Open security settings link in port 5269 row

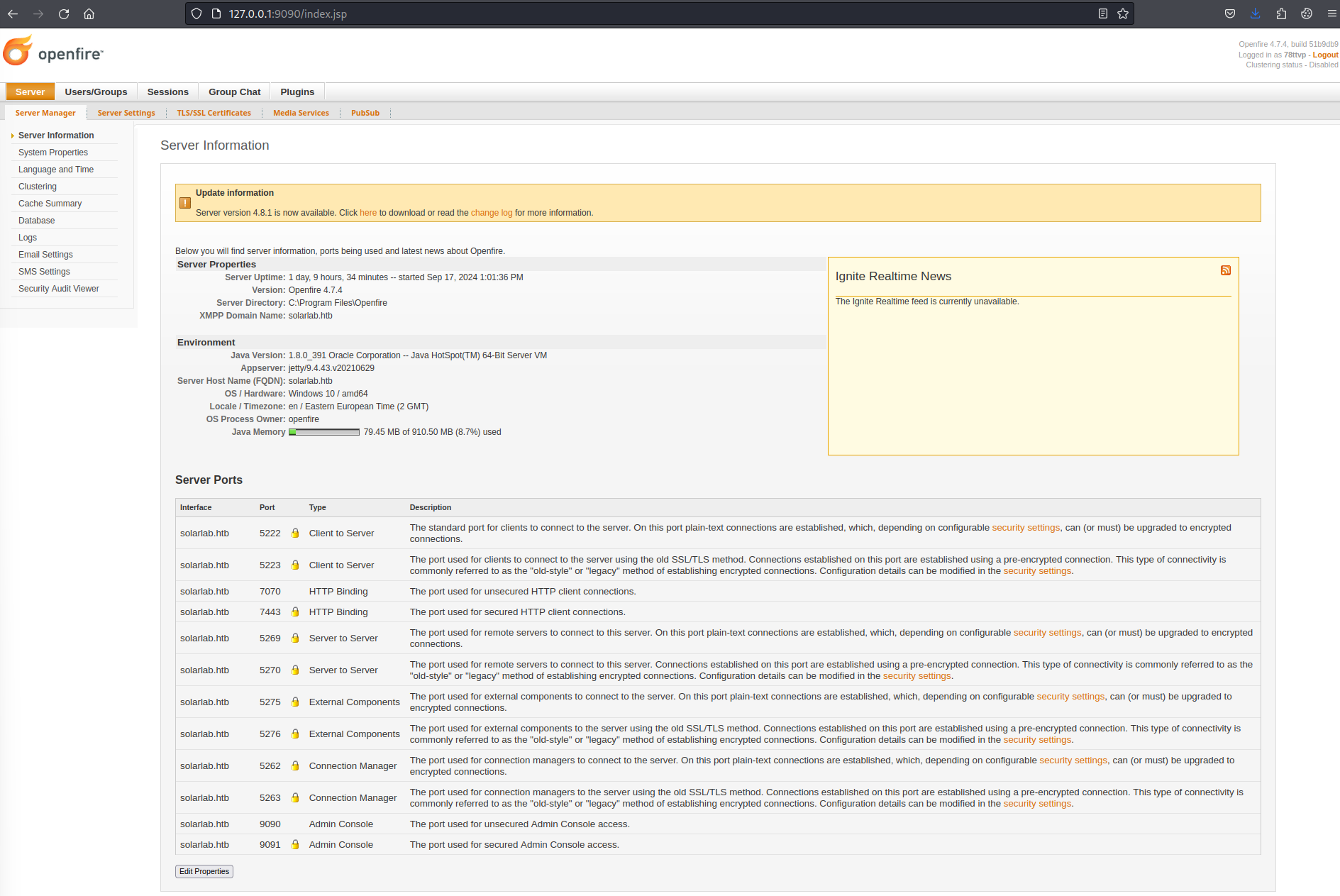tap(1048, 632)
